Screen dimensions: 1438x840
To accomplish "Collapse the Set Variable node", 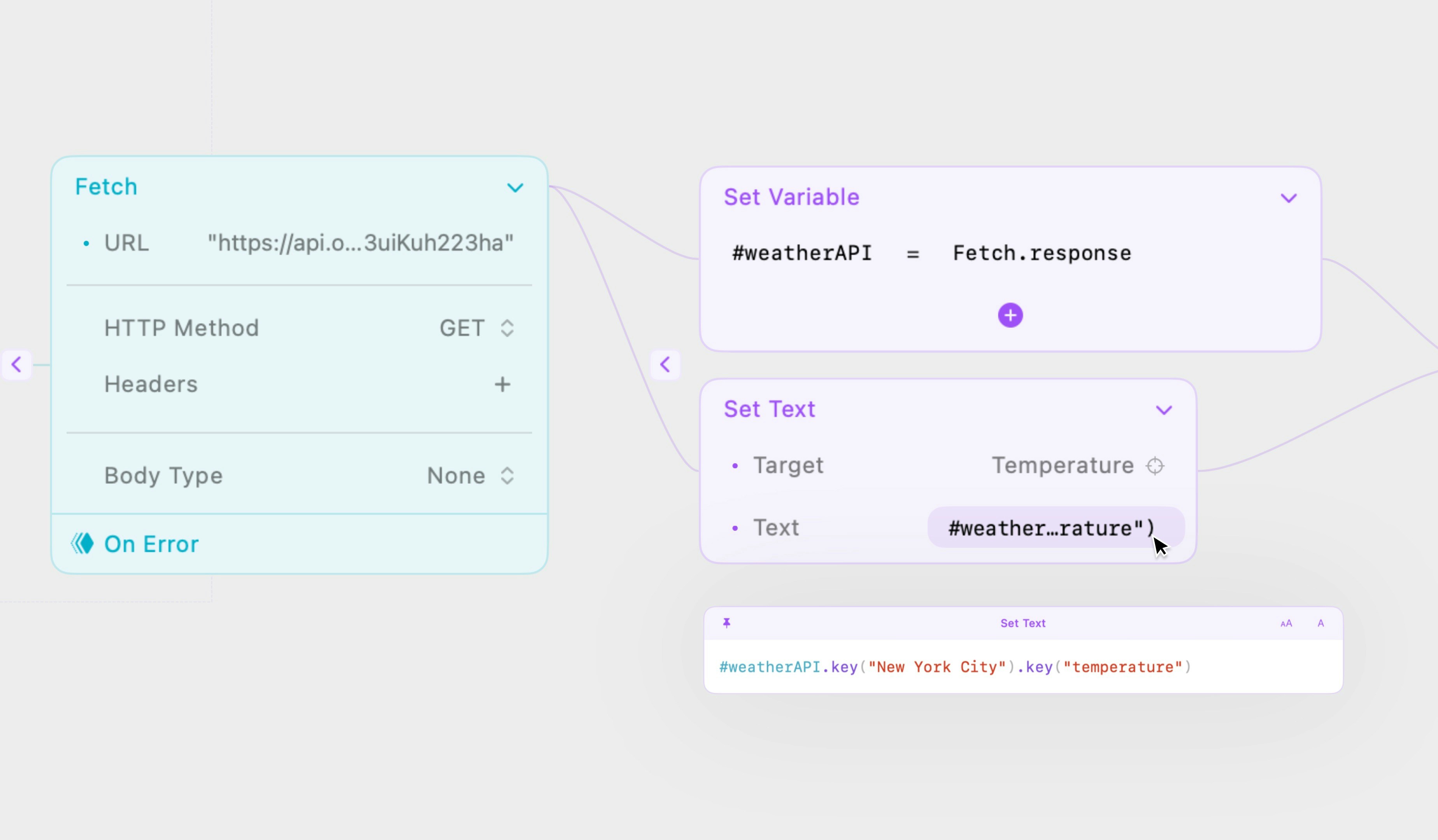I will point(1289,198).
